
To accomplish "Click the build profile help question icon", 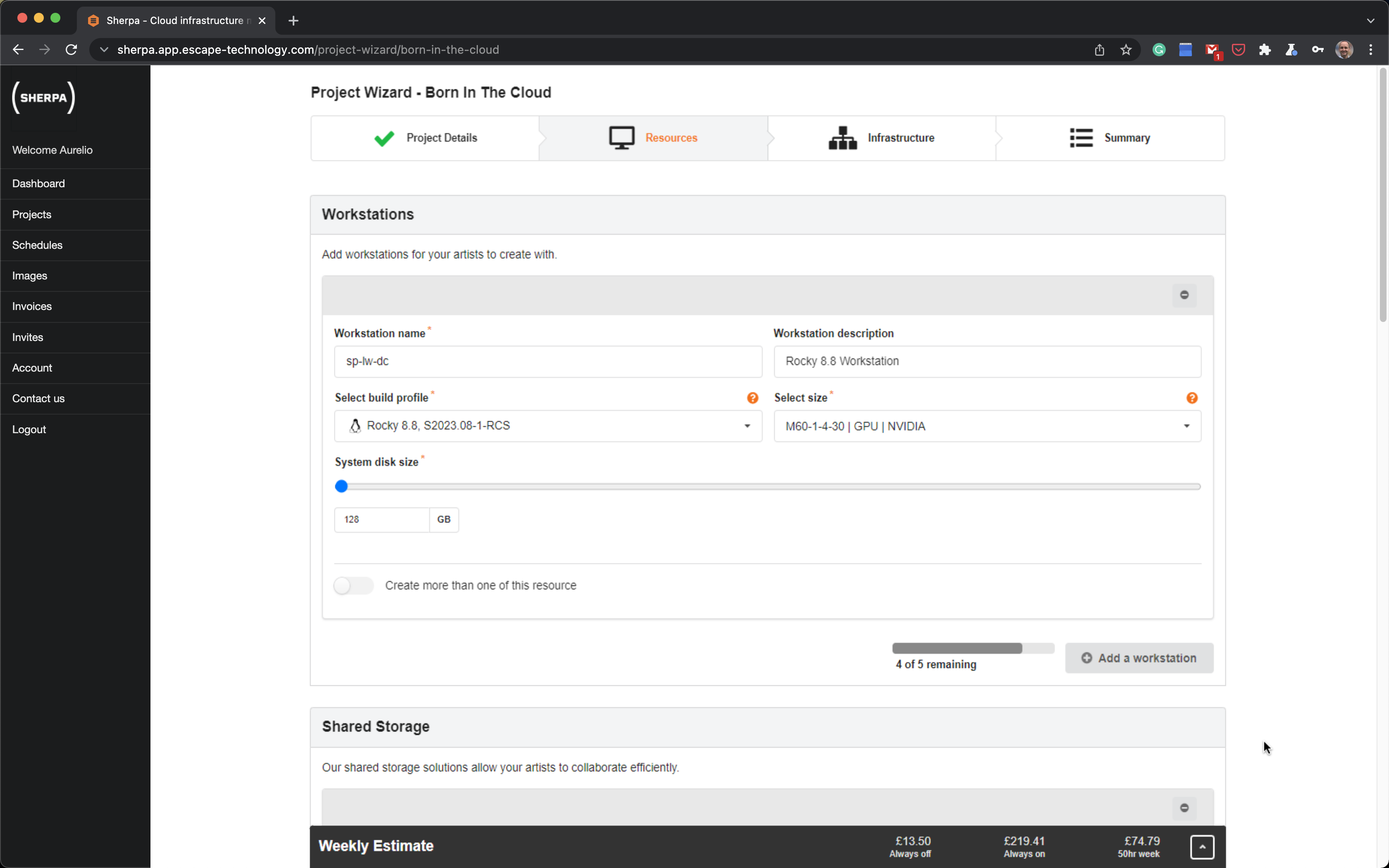I will tap(752, 398).
